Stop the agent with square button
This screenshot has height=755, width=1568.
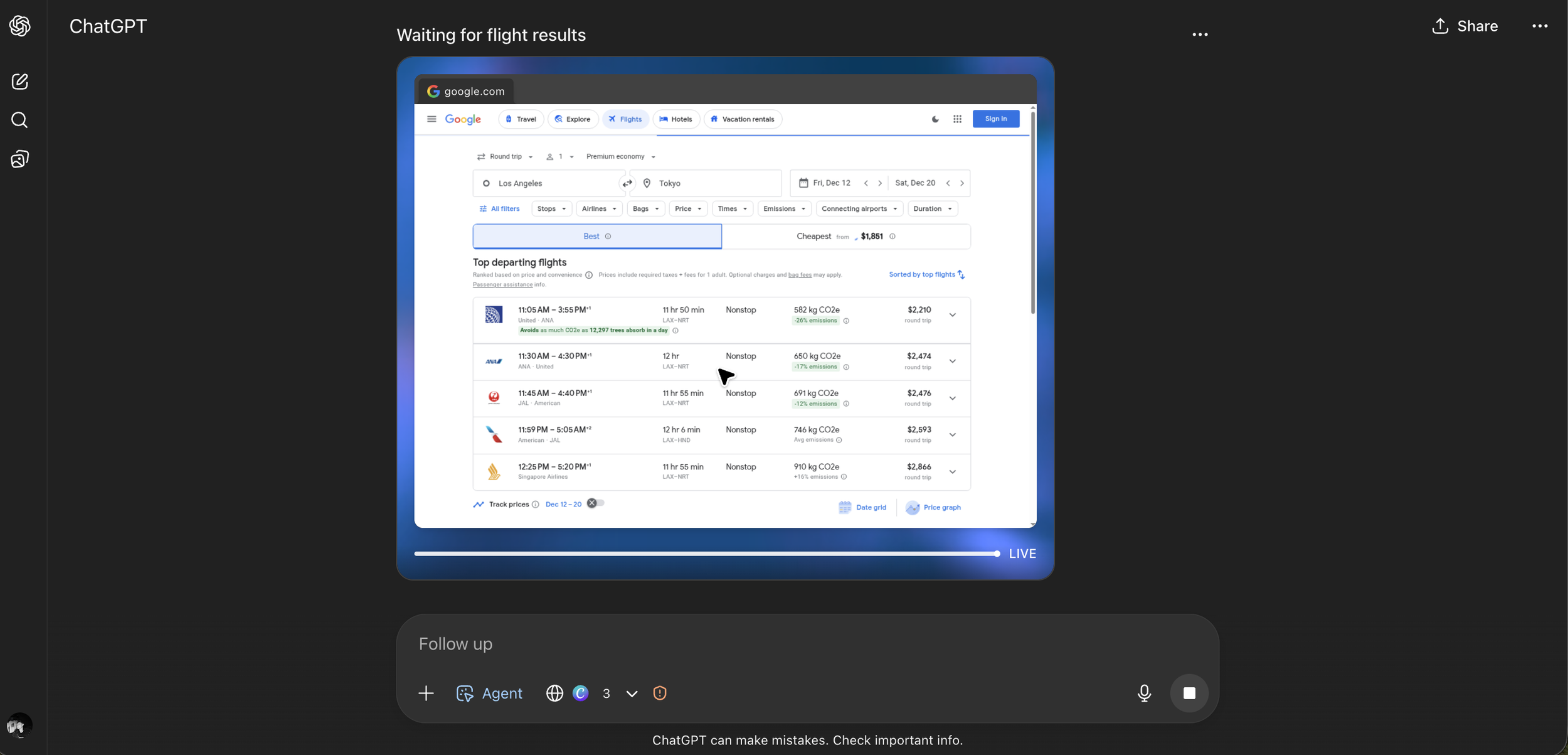(x=1189, y=693)
